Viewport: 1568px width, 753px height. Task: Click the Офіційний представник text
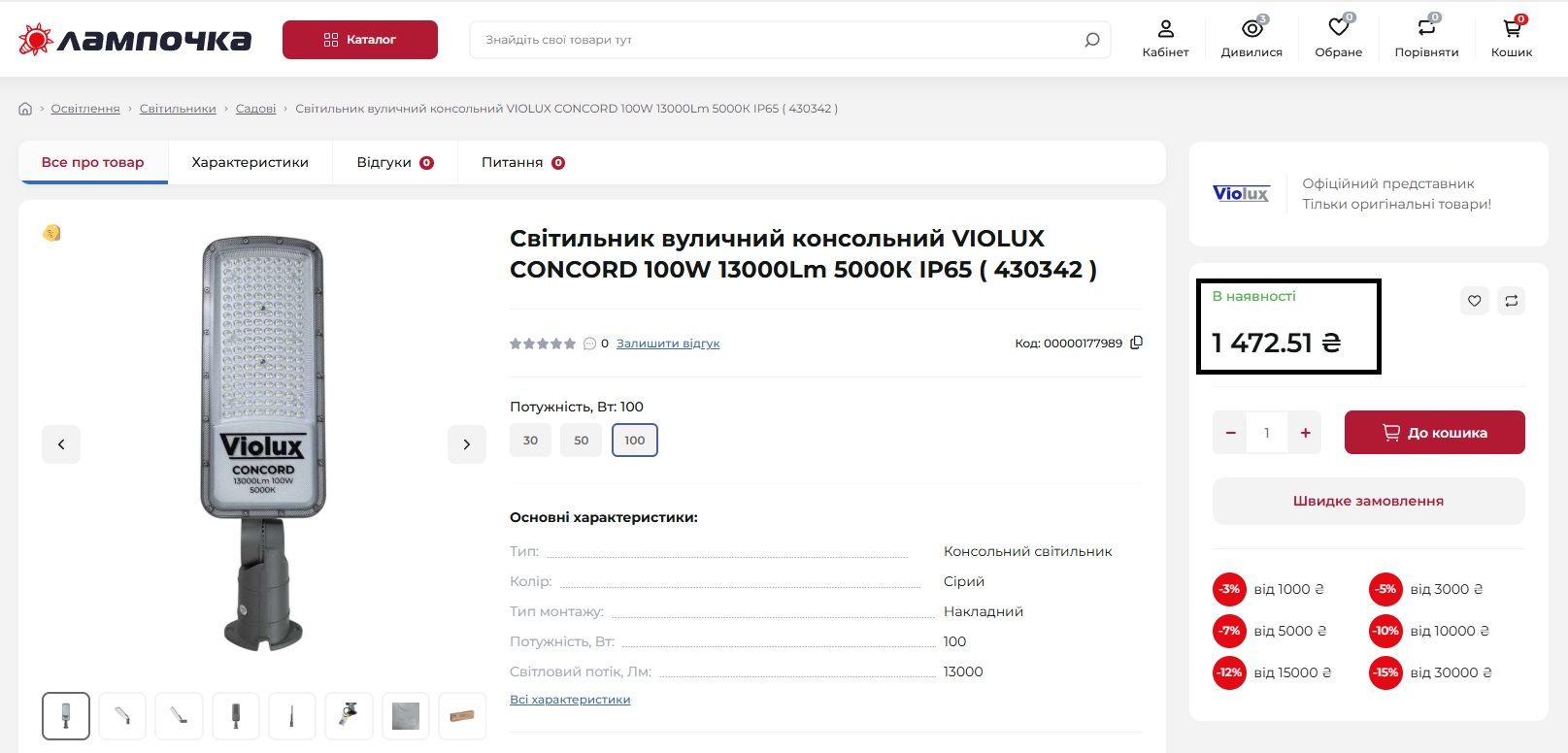tap(1388, 183)
